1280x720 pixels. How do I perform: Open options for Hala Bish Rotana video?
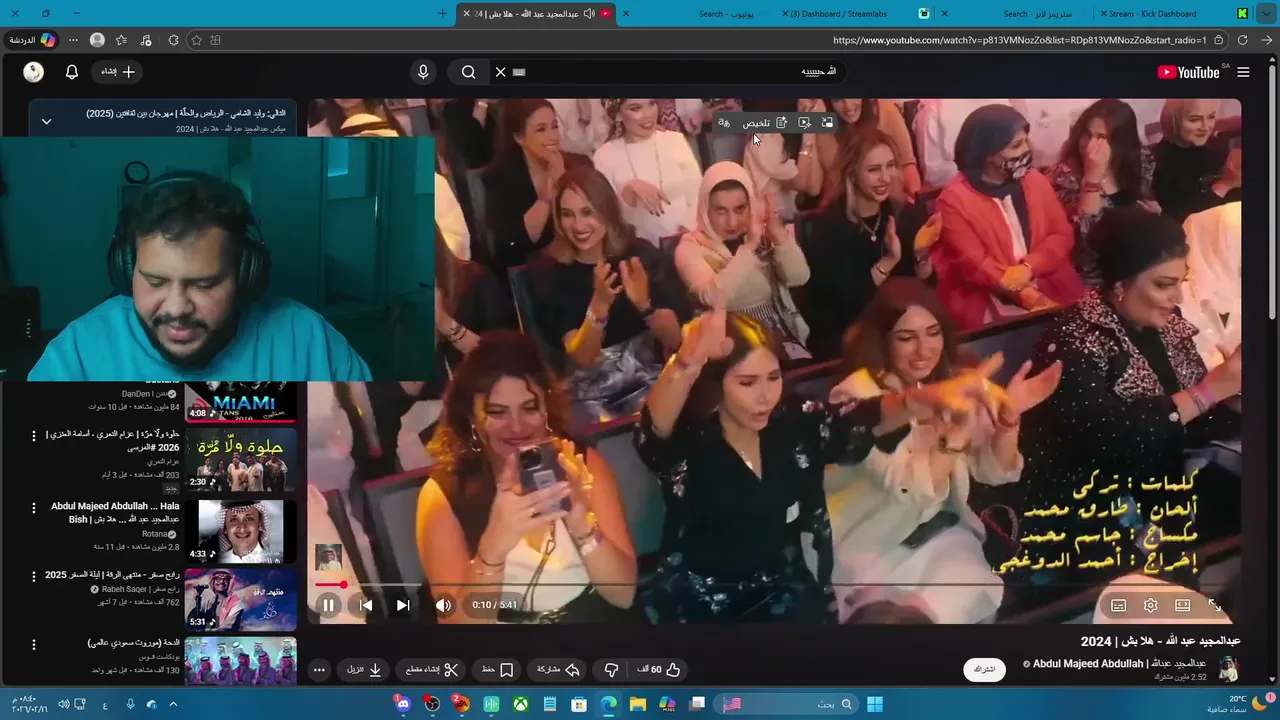point(33,507)
